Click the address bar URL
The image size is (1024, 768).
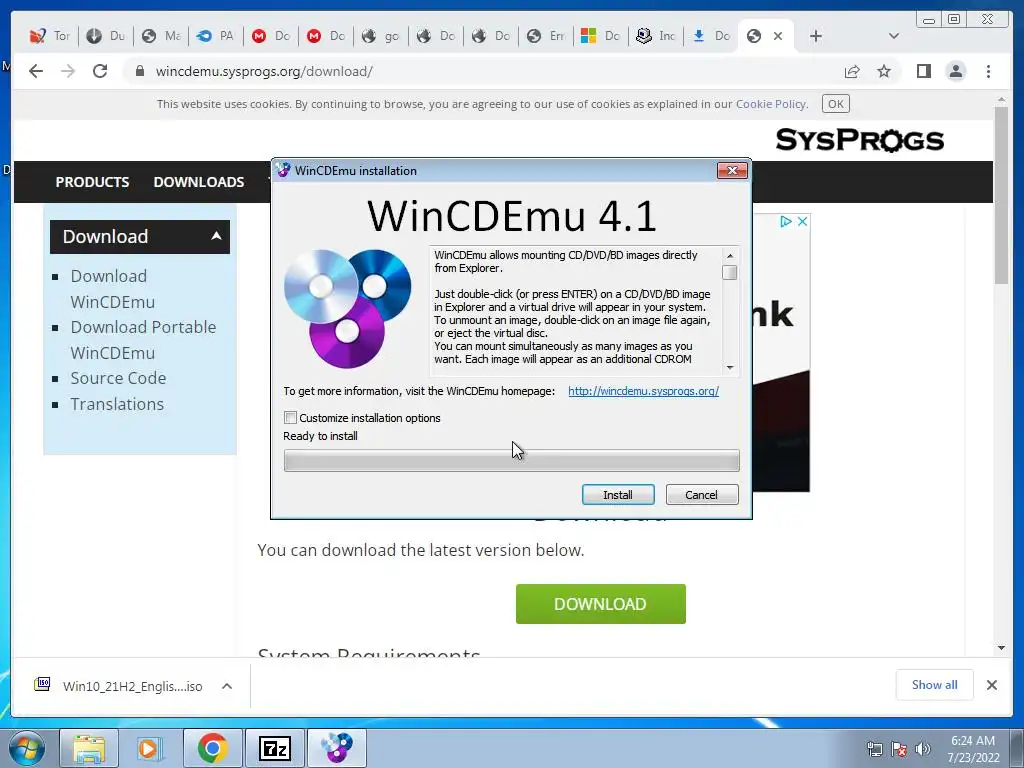[264, 71]
